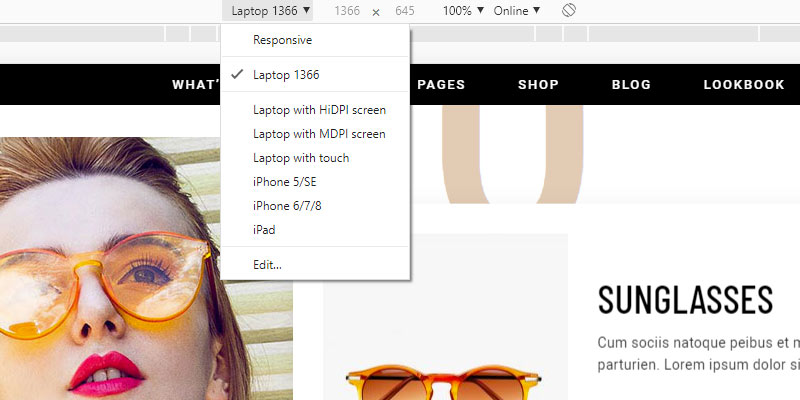
Task: Open Edit... device list option
Action: pos(315,265)
